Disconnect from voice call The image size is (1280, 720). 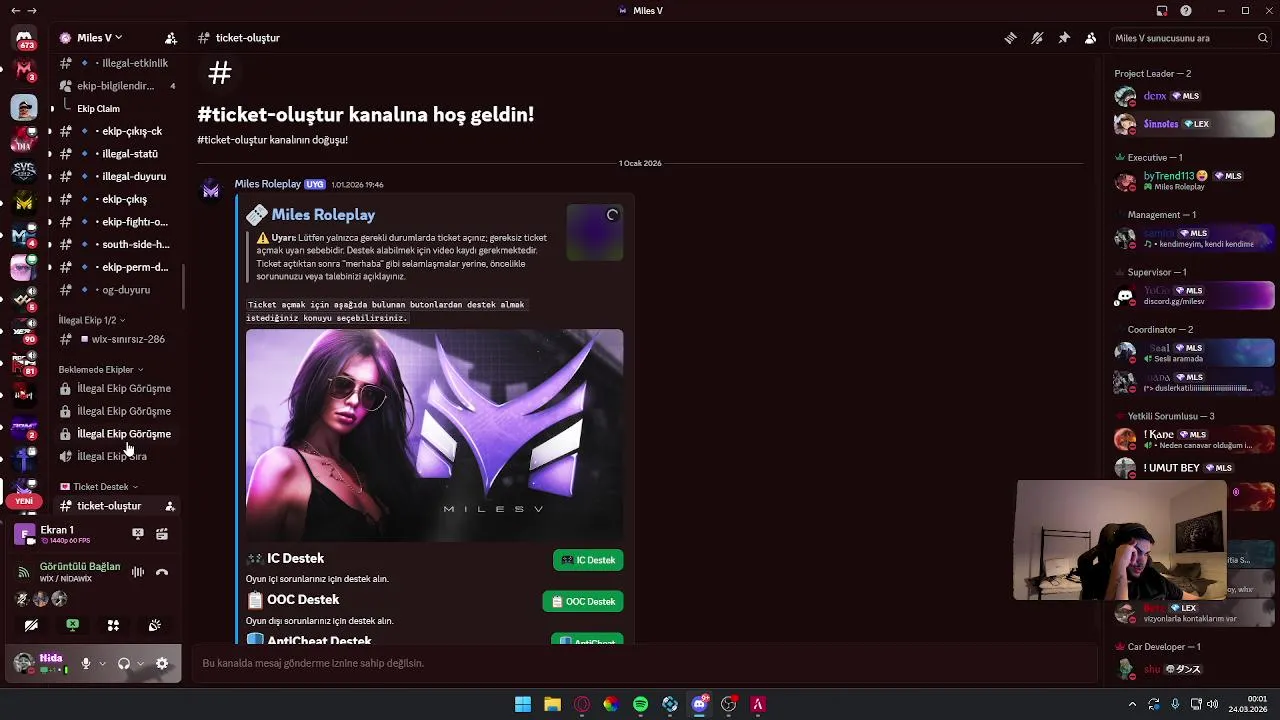point(162,572)
